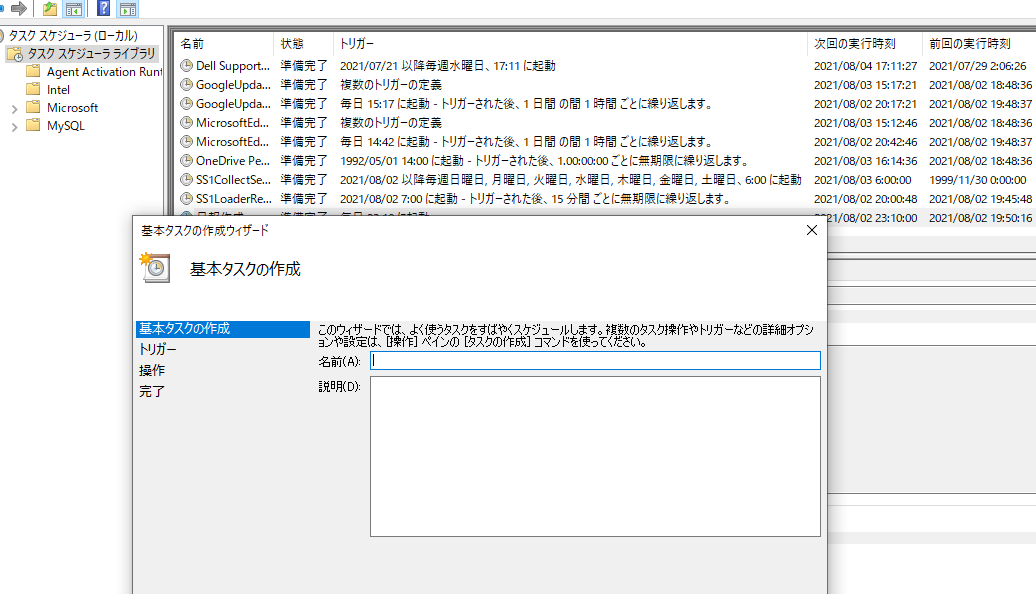Screen dimensions: 1036x594
Task: Open Help with the question mark icon
Action: coord(104,9)
